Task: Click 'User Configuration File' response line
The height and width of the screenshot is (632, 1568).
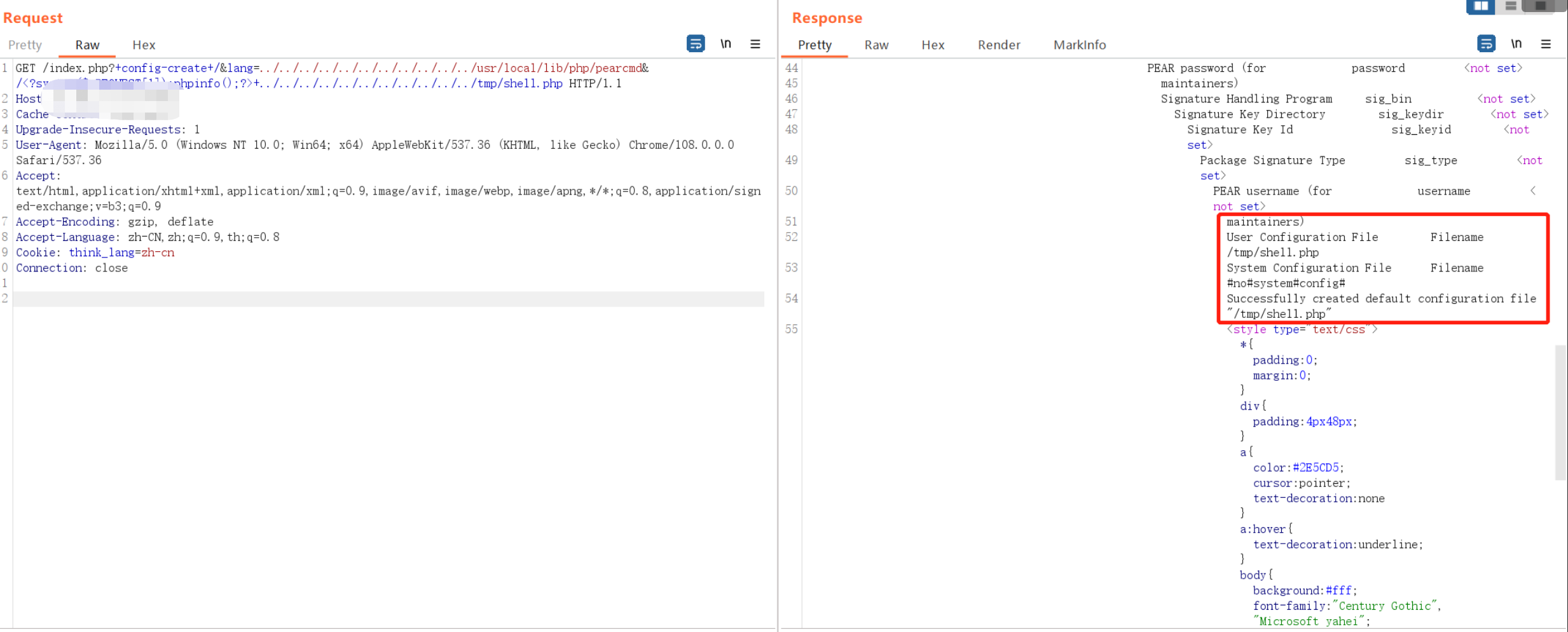Action: 1302,237
